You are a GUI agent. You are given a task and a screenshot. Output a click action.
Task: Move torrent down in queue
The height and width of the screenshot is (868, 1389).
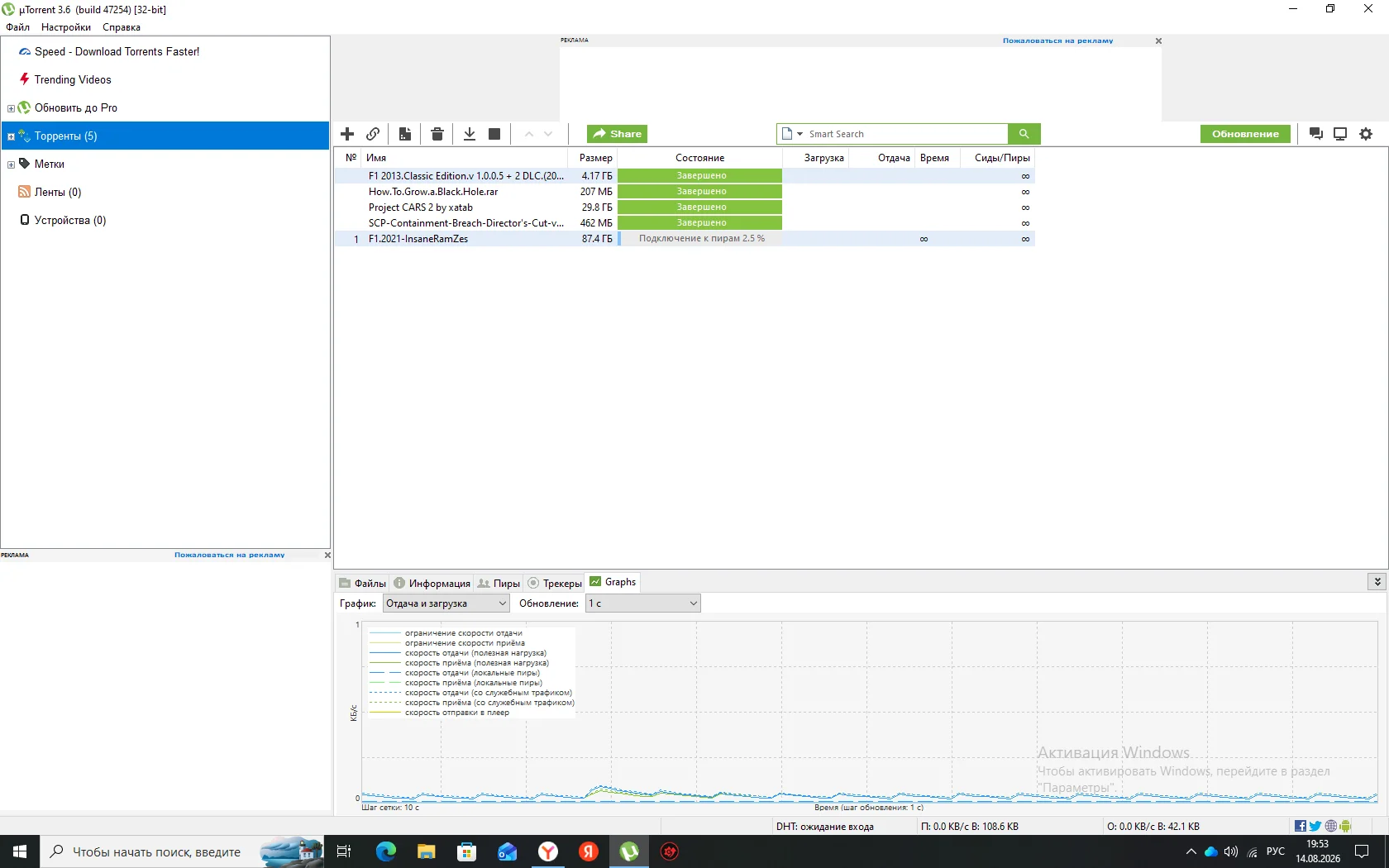click(548, 134)
